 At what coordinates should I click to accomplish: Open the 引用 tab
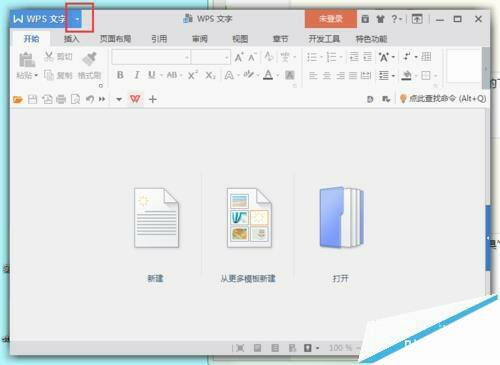(x=159, y=39)
